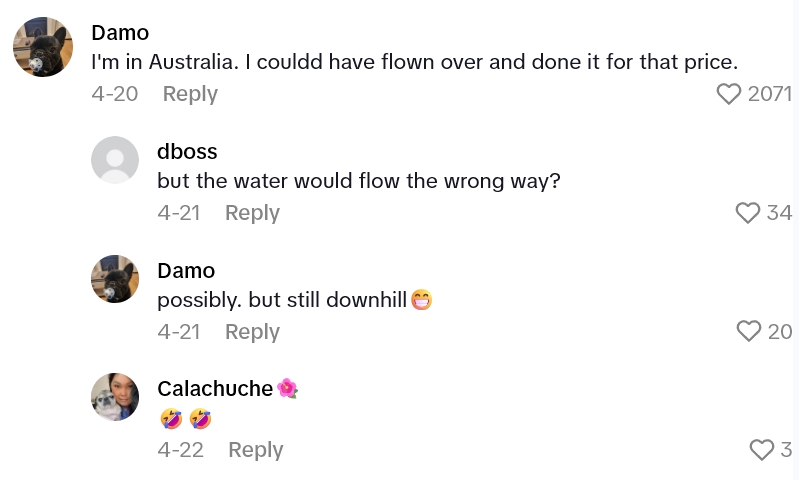The height and width of the screenshot is (480, 799).
Task: Like Calachuche's laughing emoji comment
Action: [x=762, y=450]
